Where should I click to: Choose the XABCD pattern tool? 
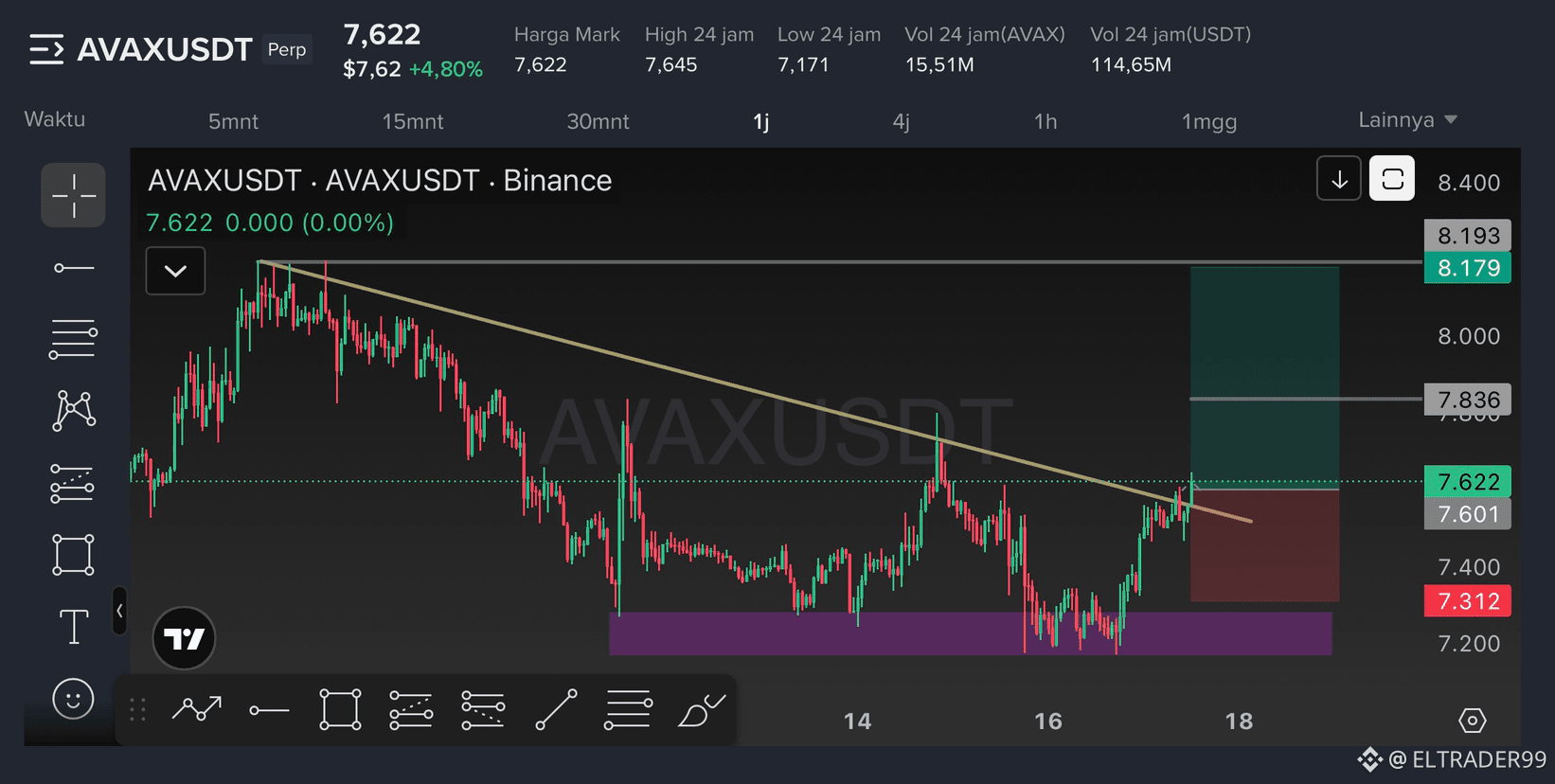(73, 411)
